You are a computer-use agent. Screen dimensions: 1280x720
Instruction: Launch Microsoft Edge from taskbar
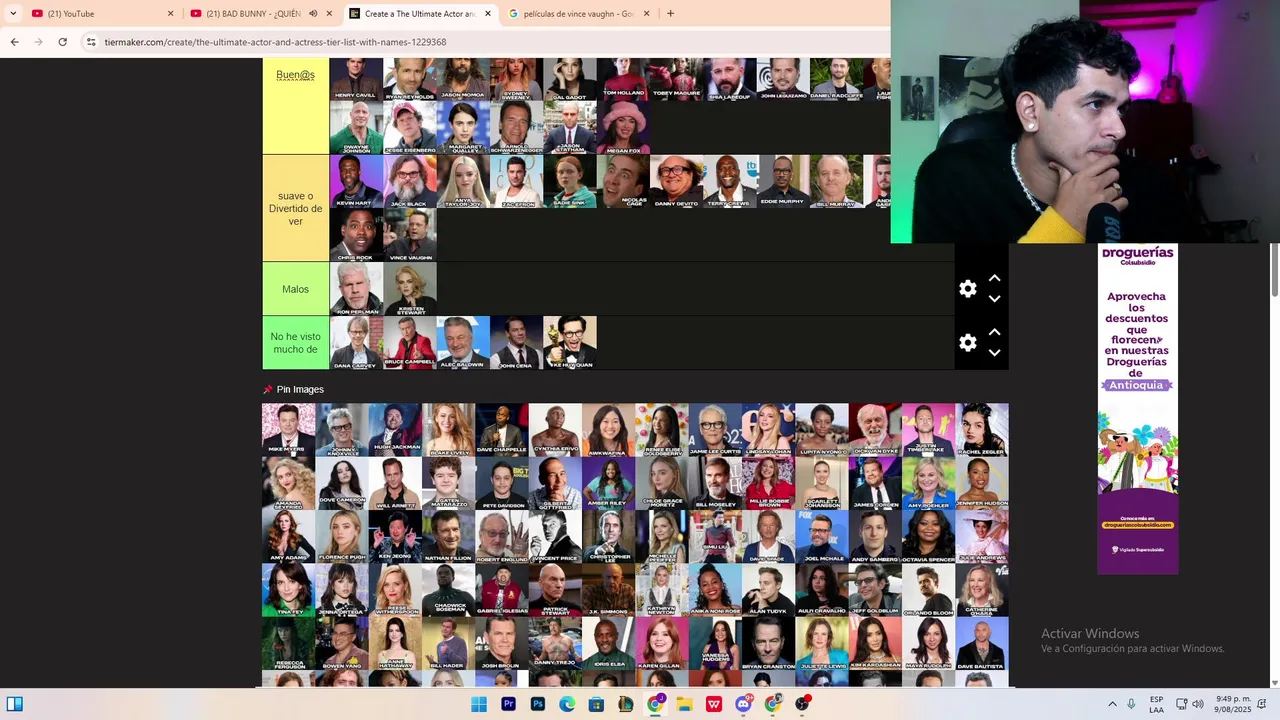[567, 704]
